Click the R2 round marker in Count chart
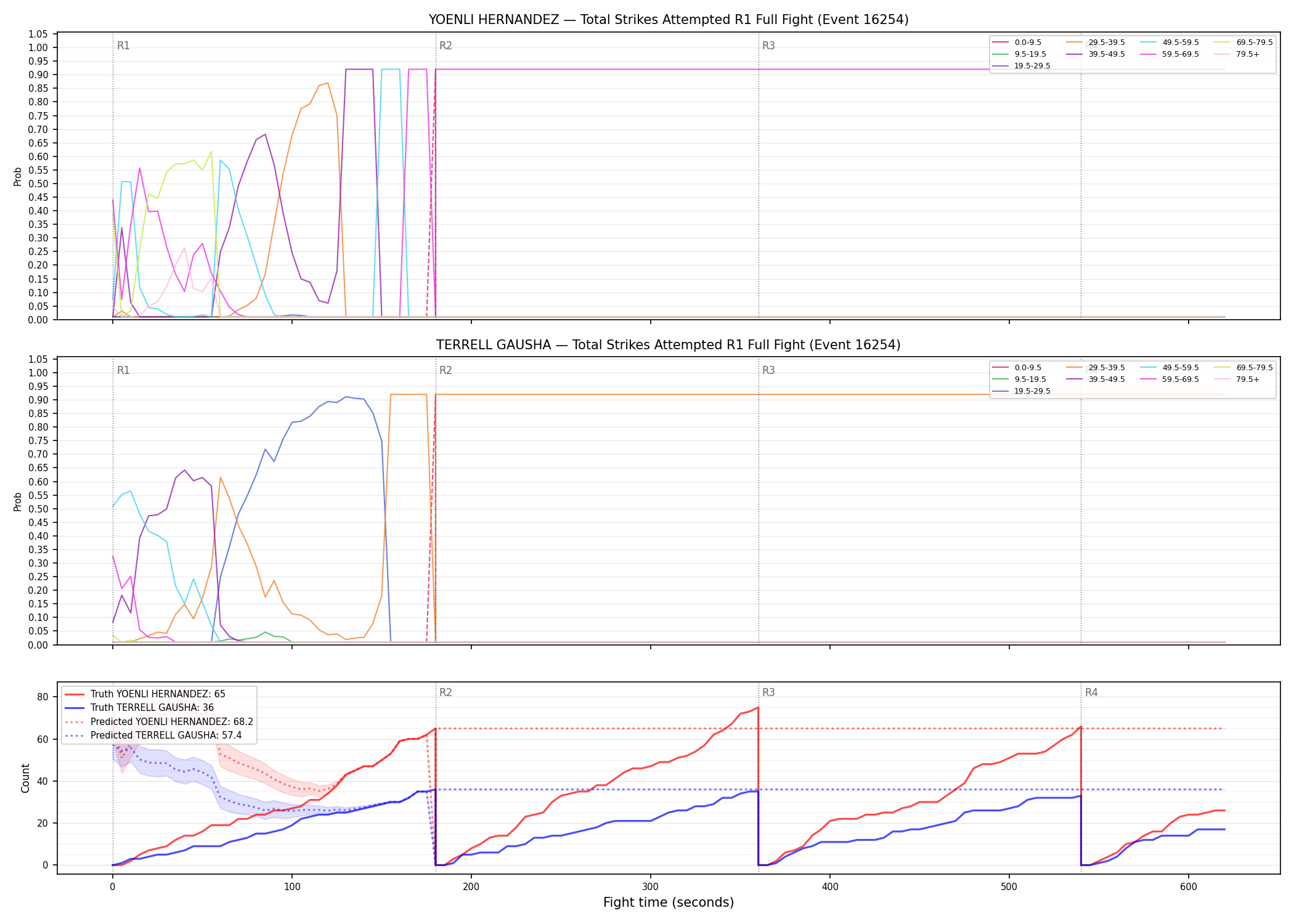 446,692
